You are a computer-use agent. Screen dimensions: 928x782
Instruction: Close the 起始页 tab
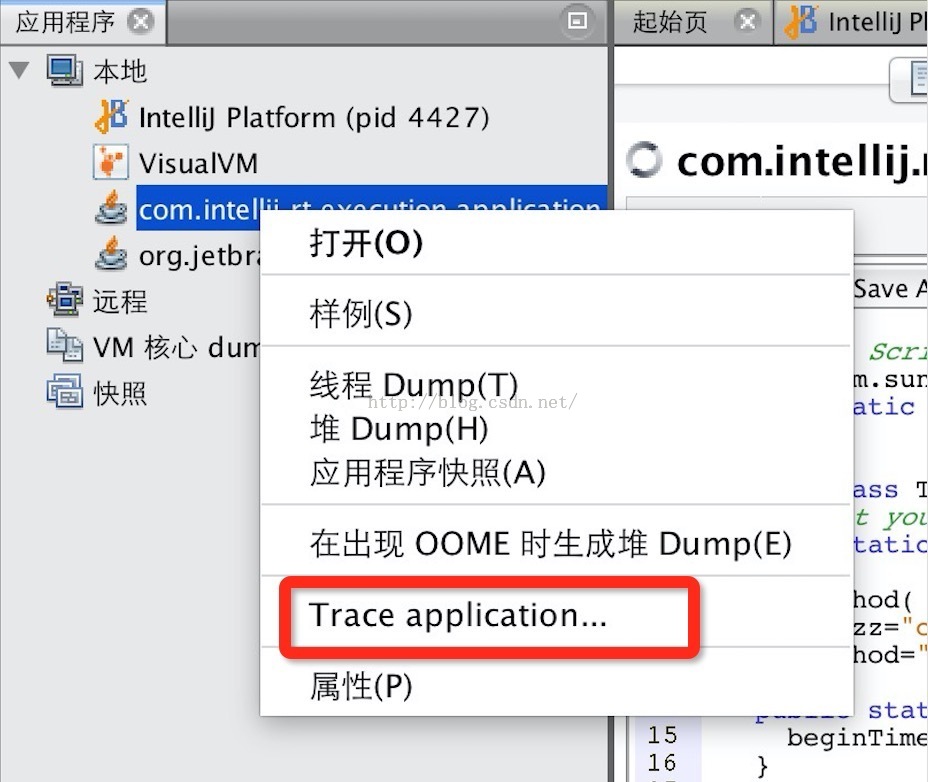pyautogui.click(x=747, y=22)
